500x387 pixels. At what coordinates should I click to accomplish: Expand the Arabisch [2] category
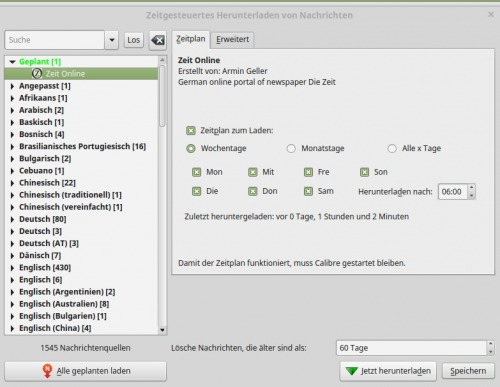coord(12,110)
